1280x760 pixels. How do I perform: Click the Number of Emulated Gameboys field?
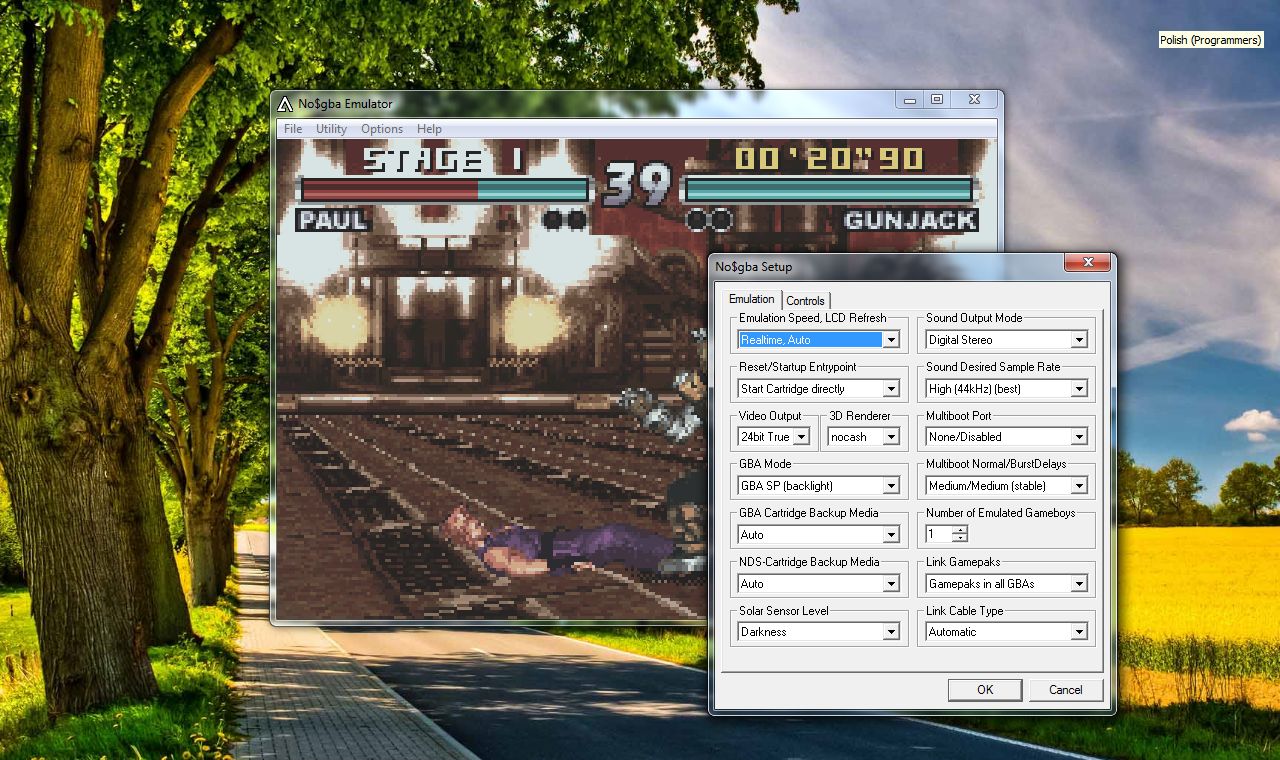point(939,535)
